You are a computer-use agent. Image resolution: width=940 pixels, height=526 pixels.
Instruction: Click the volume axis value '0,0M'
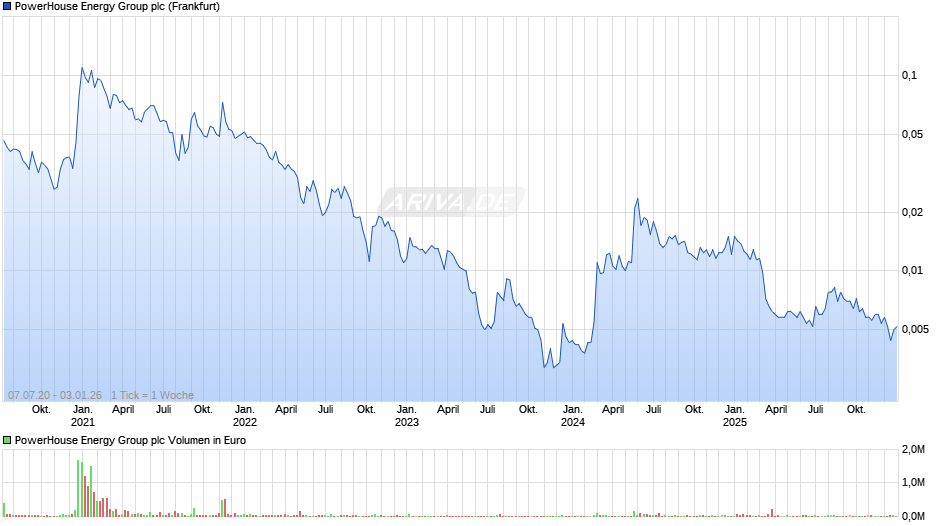click(913, 516)
